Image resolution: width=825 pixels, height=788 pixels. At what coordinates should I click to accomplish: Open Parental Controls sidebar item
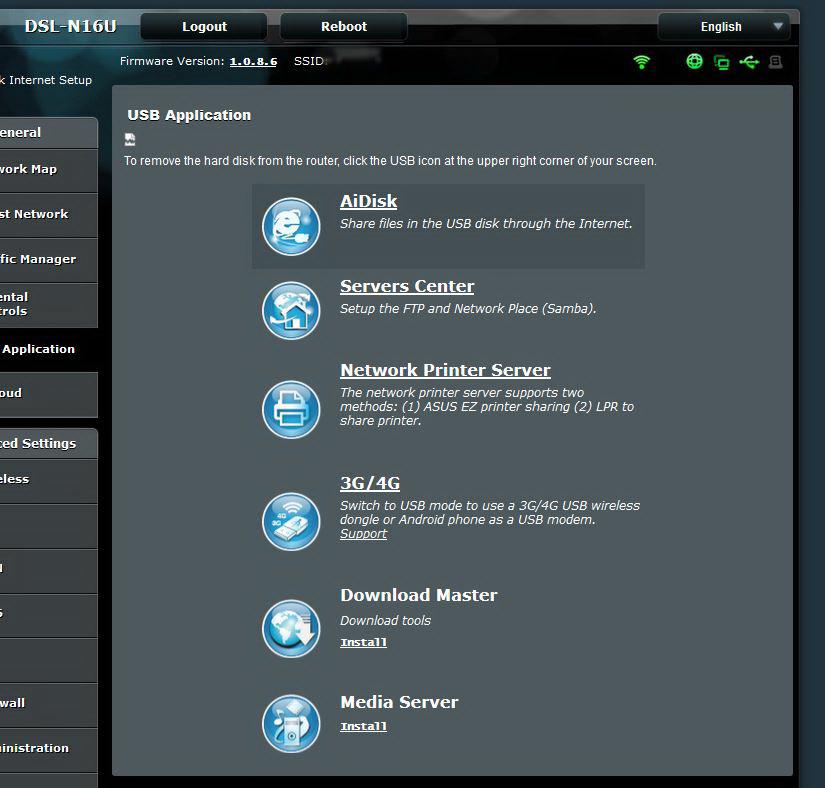click(x=48, y=305)
